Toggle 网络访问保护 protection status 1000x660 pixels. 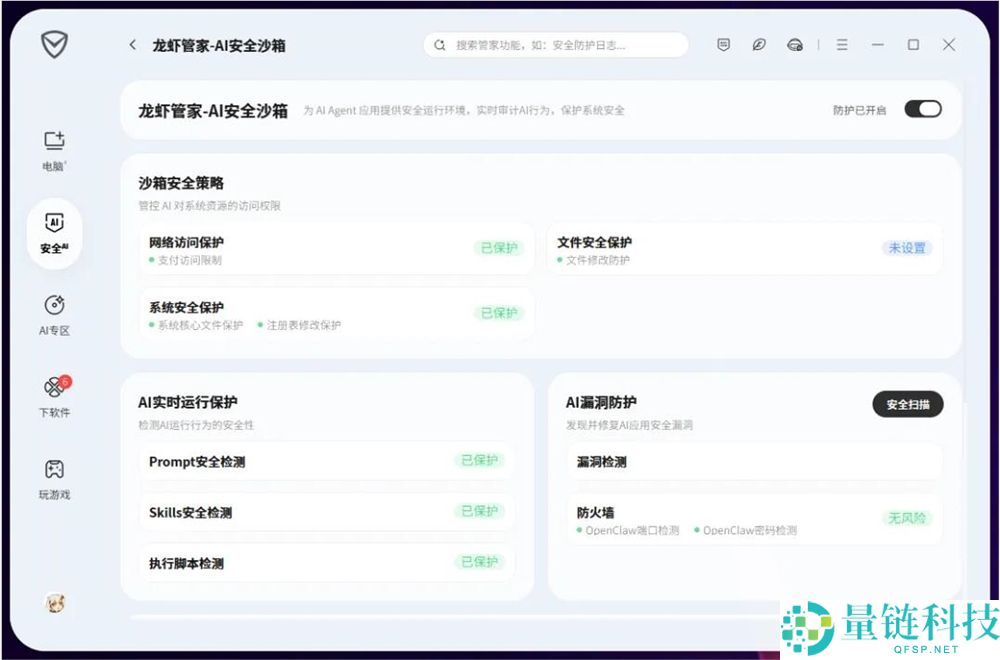tap(500, 249)
